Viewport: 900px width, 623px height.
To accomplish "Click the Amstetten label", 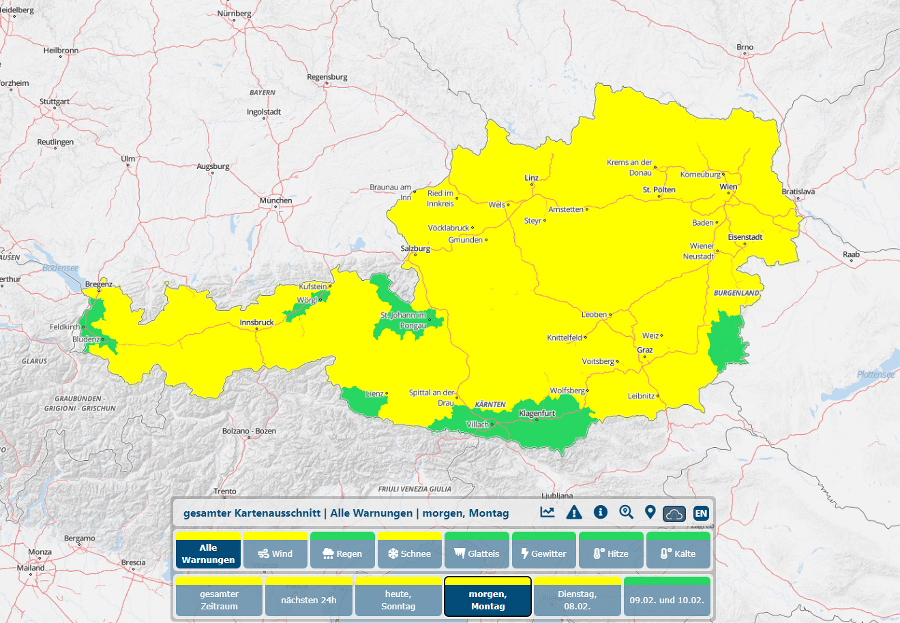I will 566,210.
